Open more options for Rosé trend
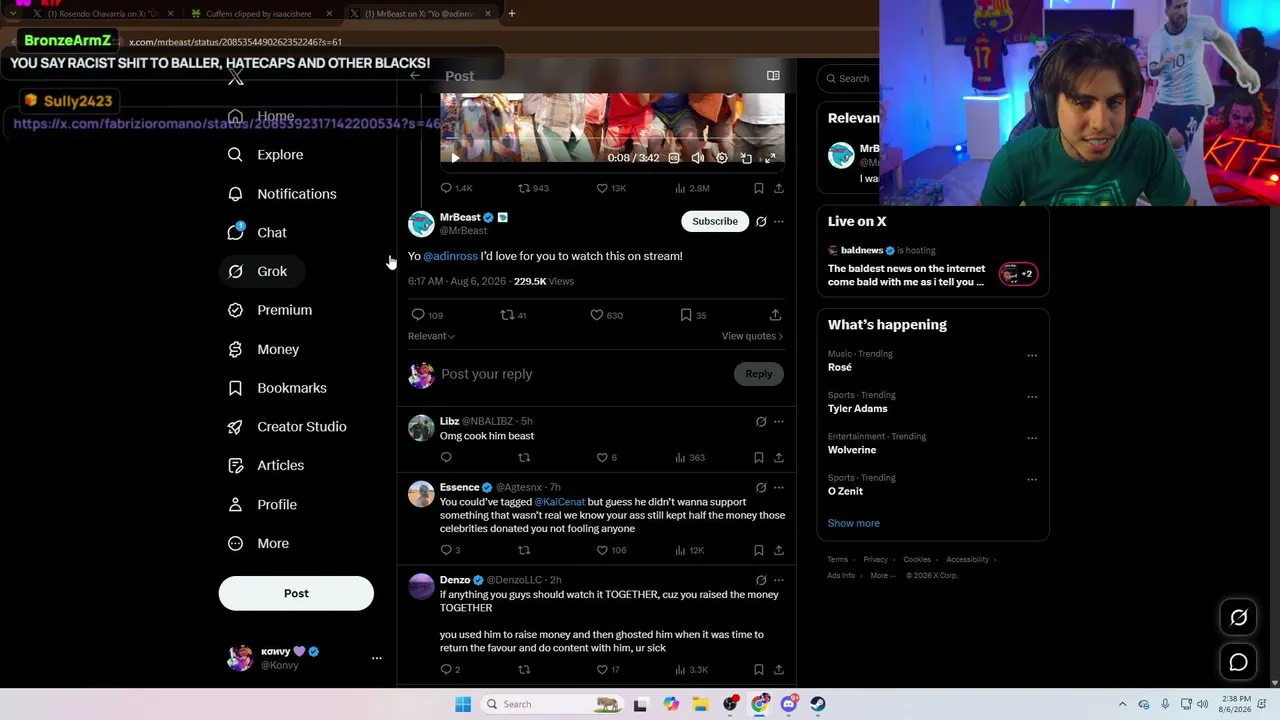 click(x=1032, y=355)
